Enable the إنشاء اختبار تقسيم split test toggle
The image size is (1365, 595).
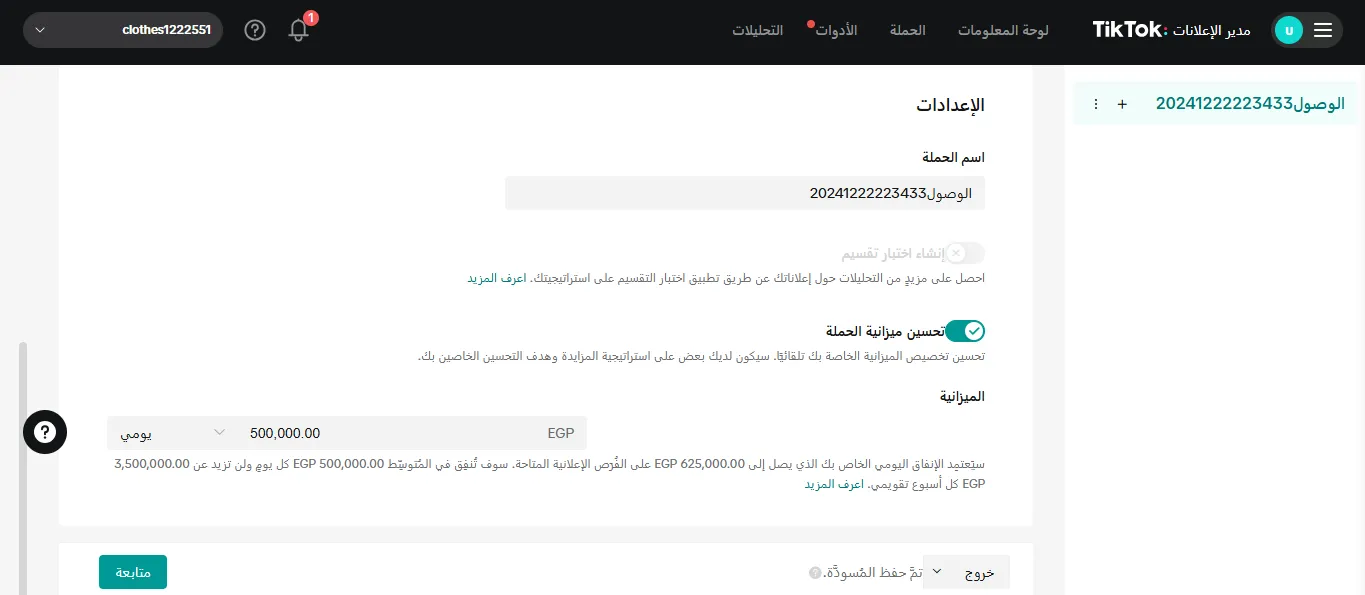(965, 253)
